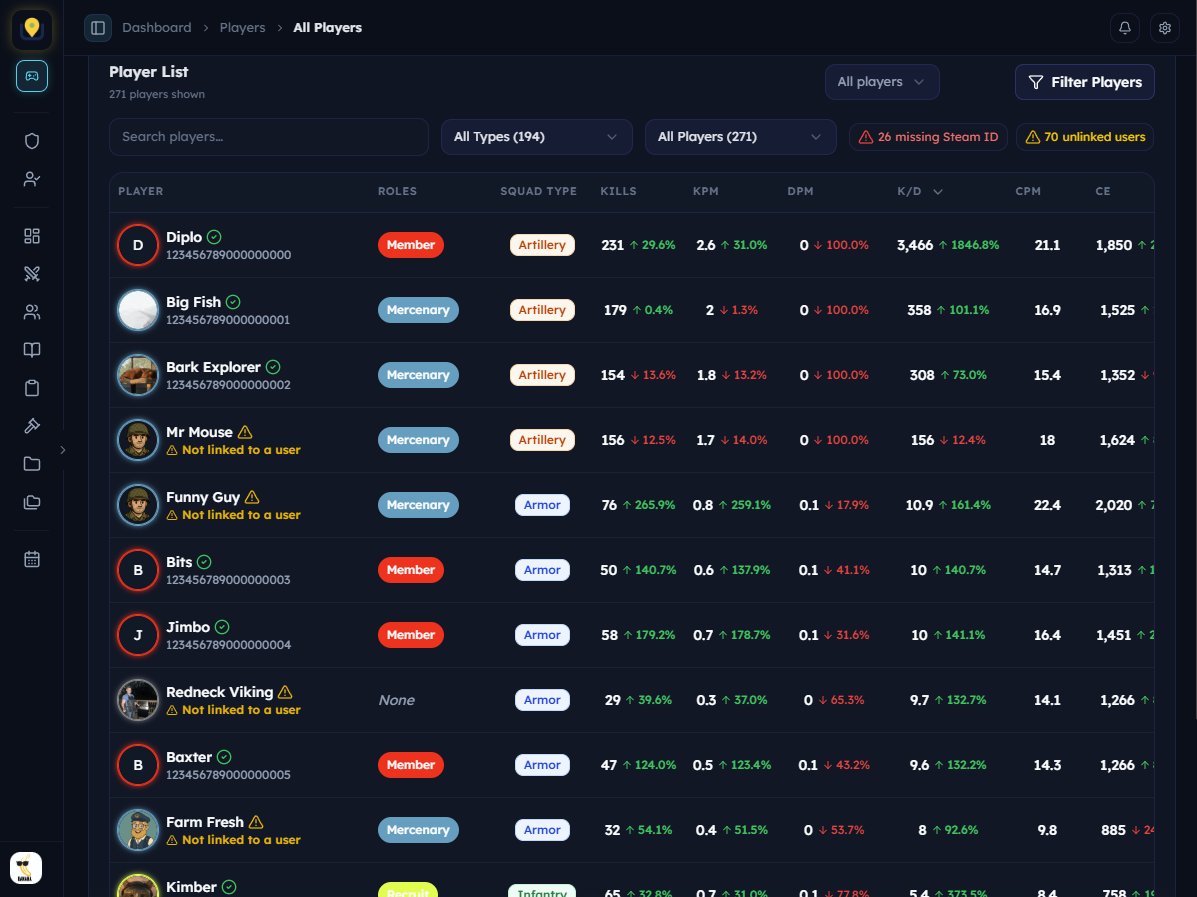Toggle the sidebar panel icon
The height and width of the screenshot is (897, 1197).
(98, 28)
